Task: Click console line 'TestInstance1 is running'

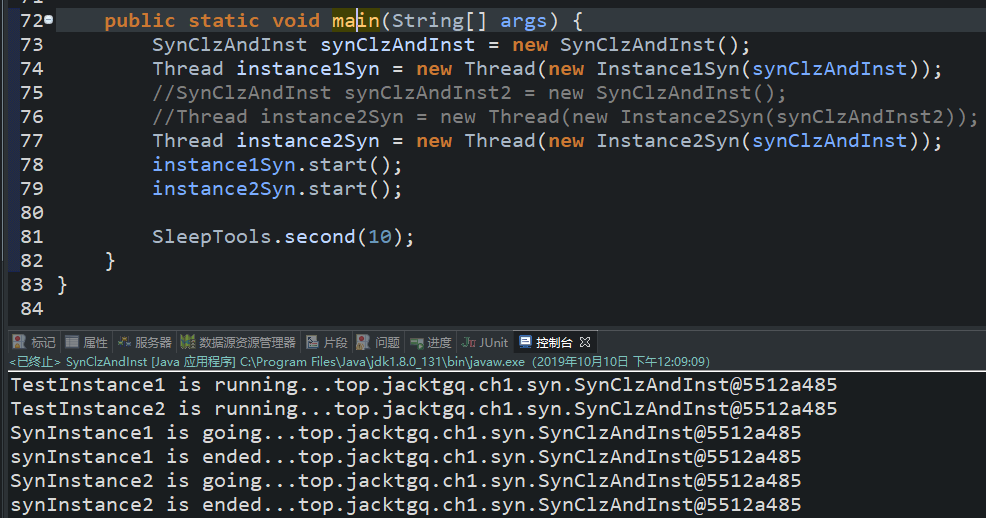Action: click(x=424, y=385)
